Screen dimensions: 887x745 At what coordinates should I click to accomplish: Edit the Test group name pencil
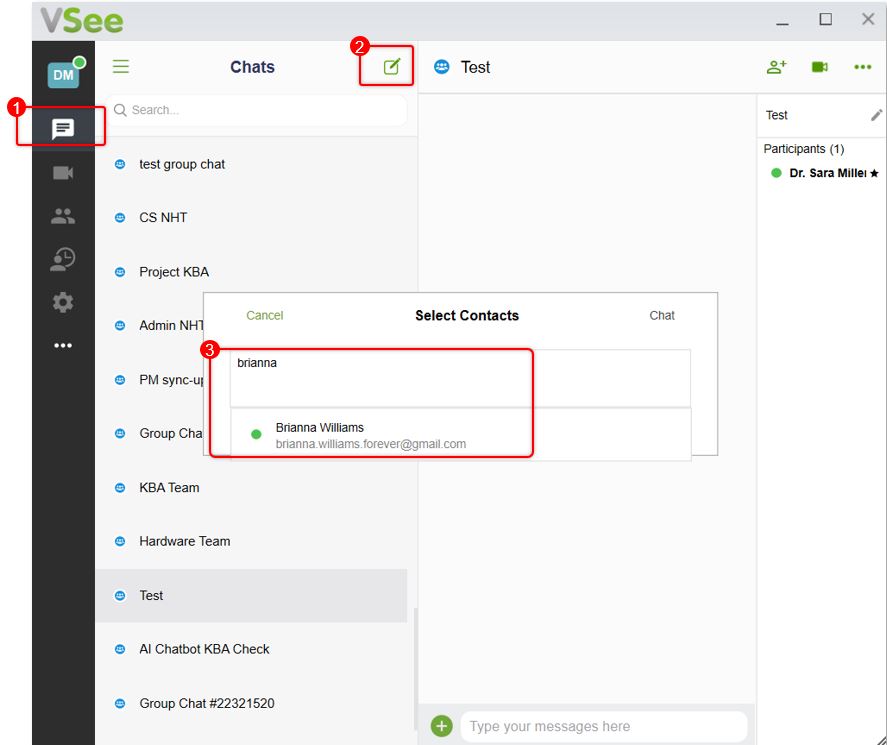click(876, 115)
